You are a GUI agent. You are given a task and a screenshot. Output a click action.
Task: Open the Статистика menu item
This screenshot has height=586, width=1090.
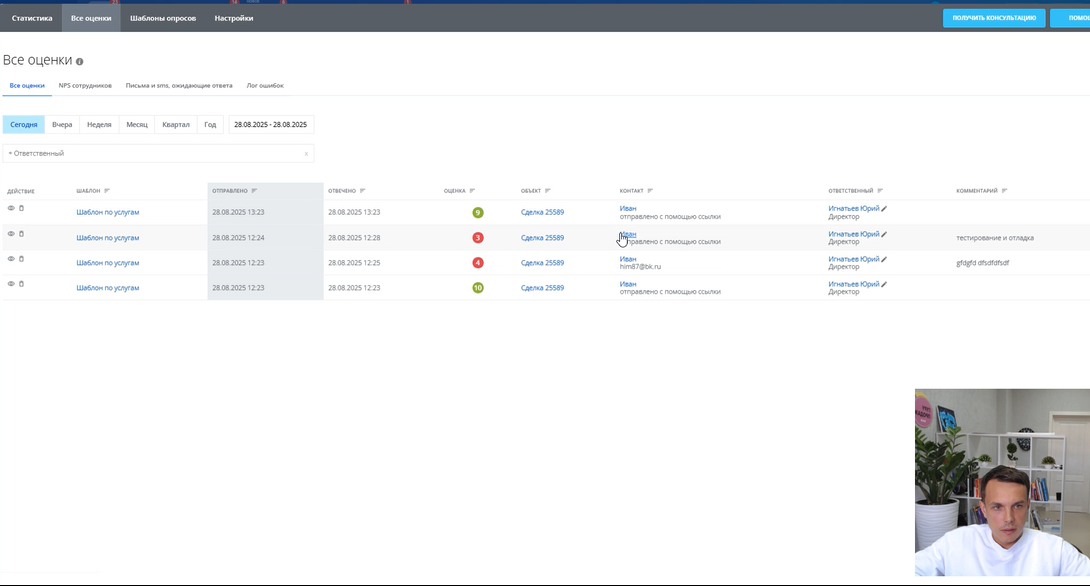[32, 18]
